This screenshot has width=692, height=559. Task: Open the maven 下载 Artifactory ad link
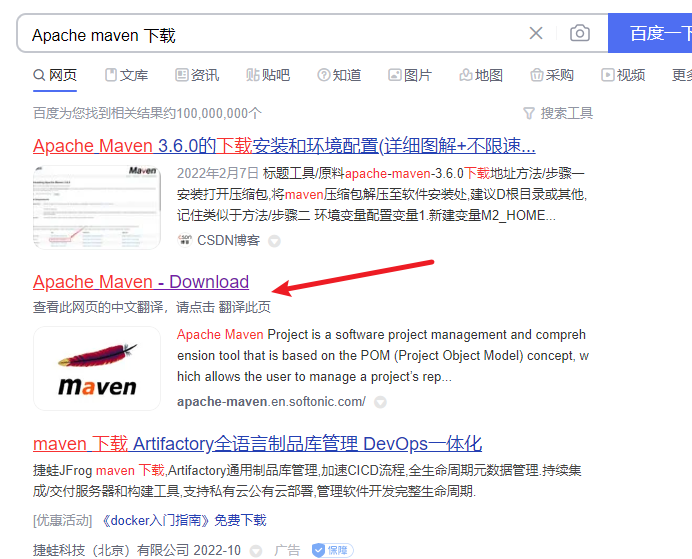pos(257,443)
